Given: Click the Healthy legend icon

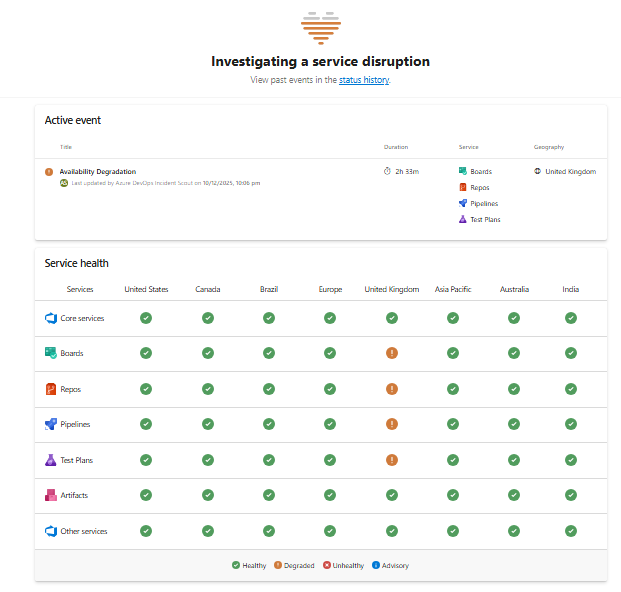Looking at the screenshot, I should coord(236,565).
